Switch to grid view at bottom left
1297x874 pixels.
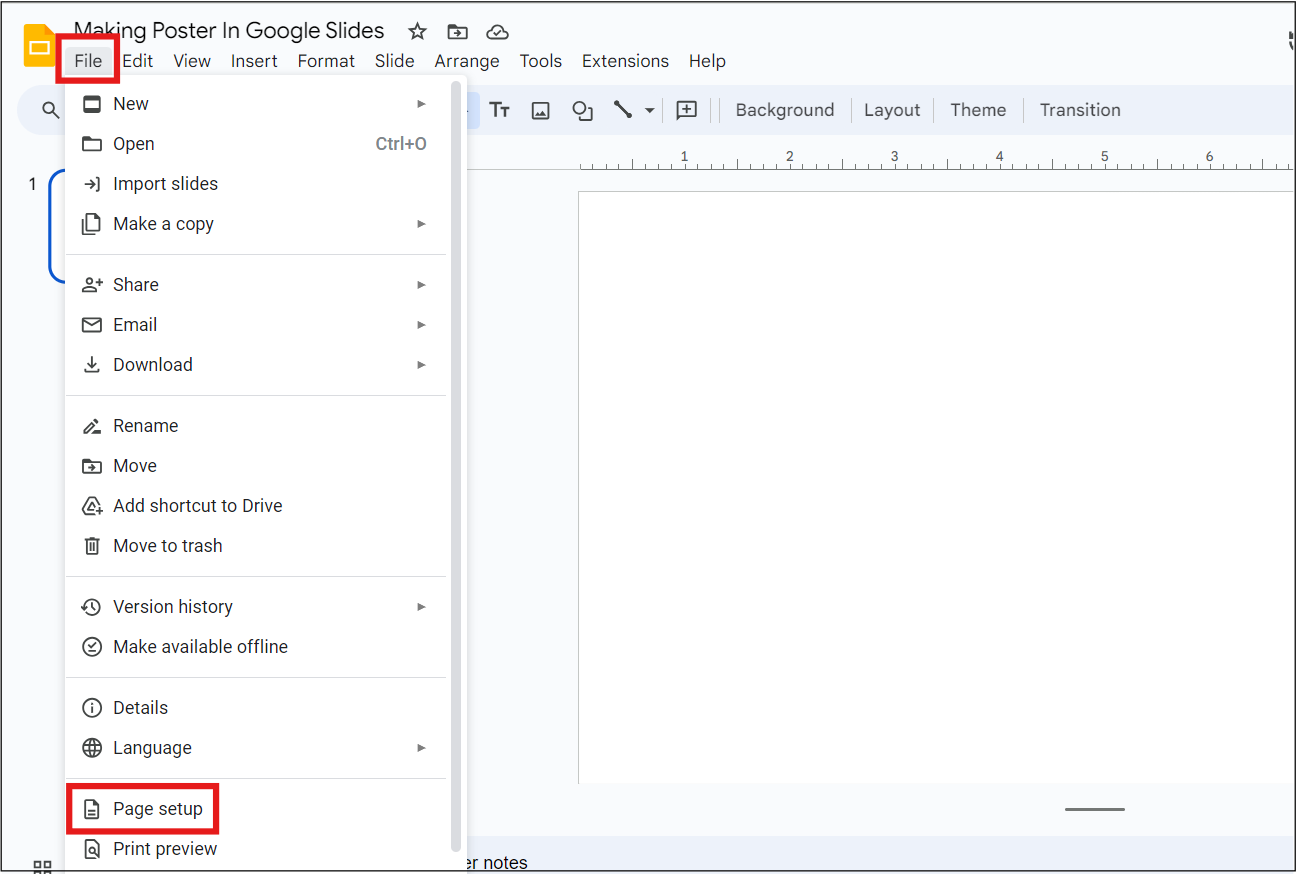(41, 866)
